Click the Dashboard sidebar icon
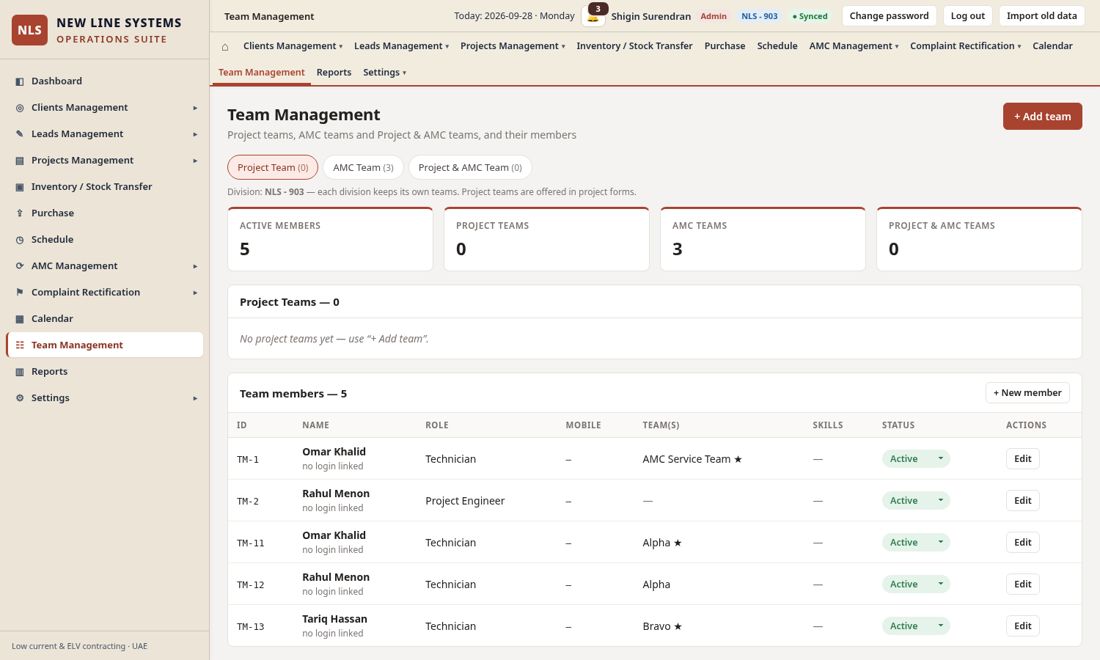This screenshot has height=660, width=1100. (20, 81)
